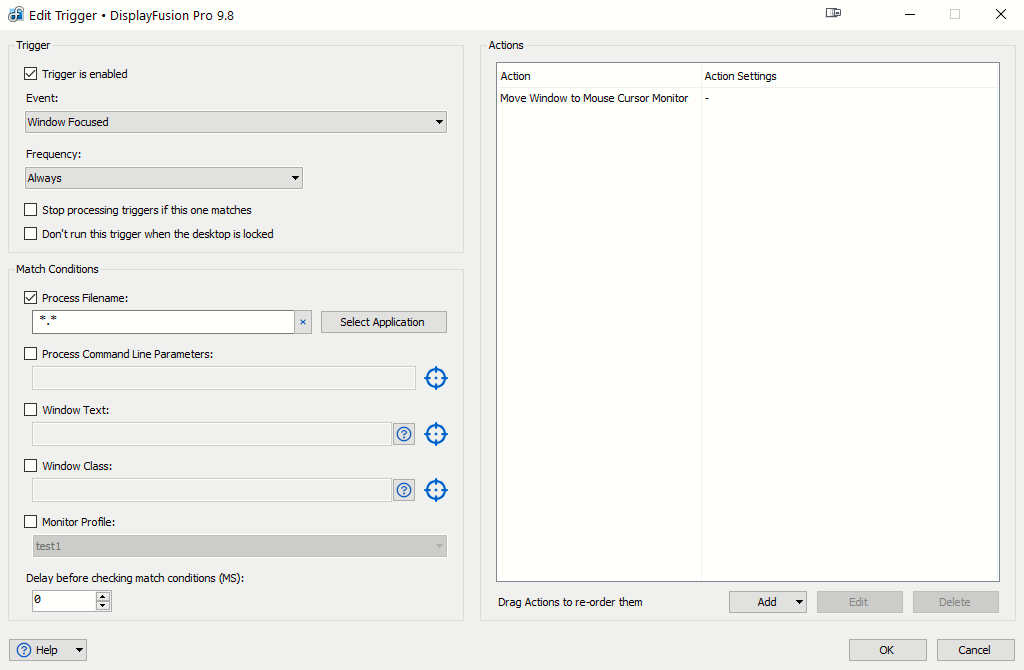
Task: Click the Window Text target crosshair icon
Action: tap(435, 434)
